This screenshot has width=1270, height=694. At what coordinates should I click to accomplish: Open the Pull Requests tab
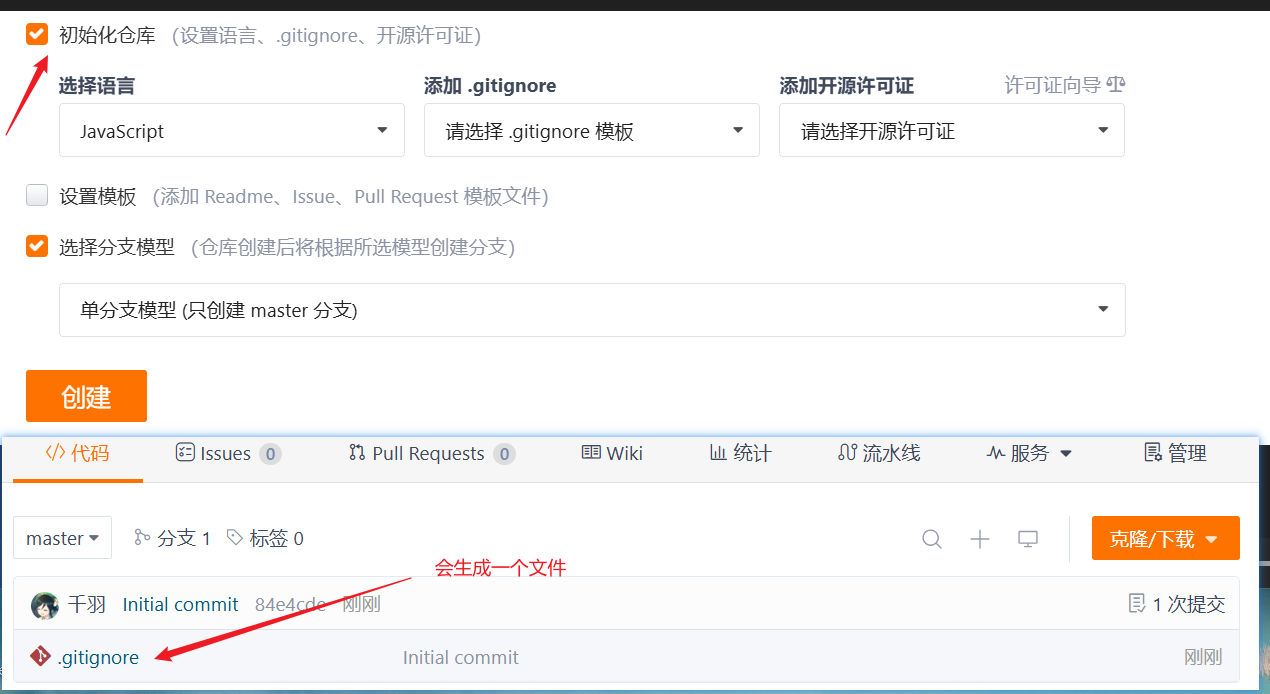[x=430, y=454]
